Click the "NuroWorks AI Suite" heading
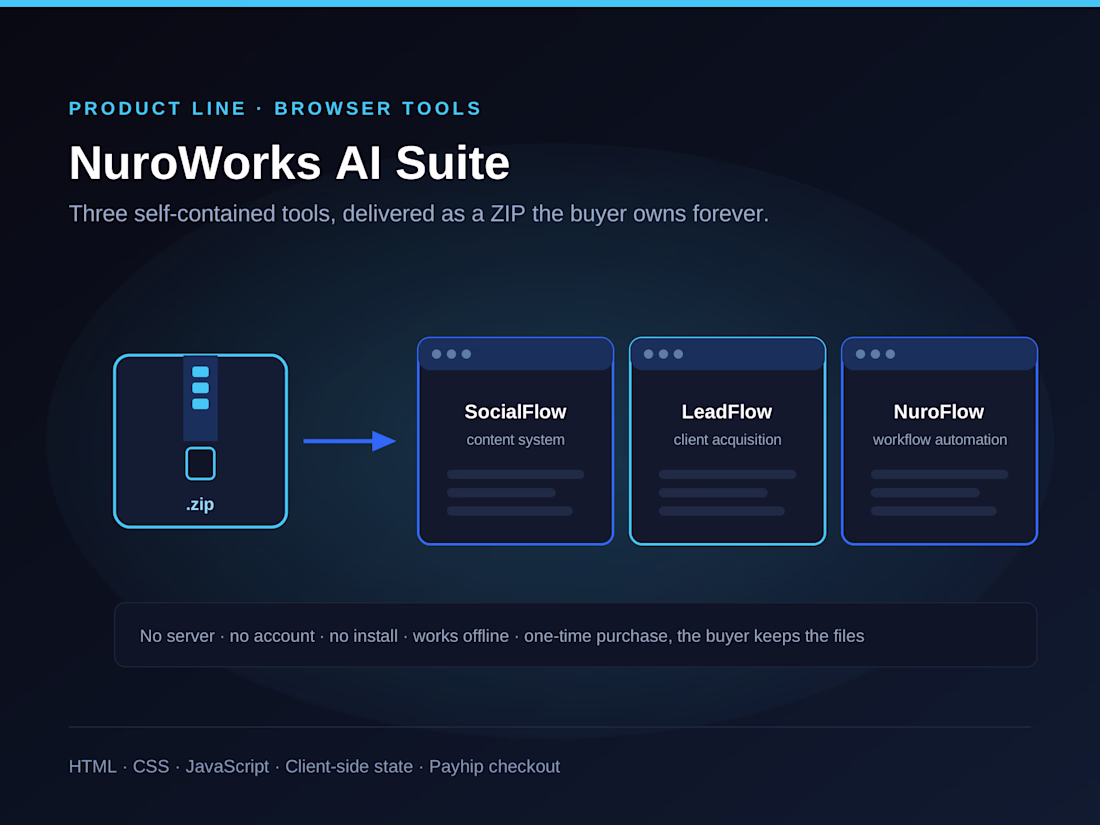This screenshot has width=1100, height=825. (x=289, y=163)
